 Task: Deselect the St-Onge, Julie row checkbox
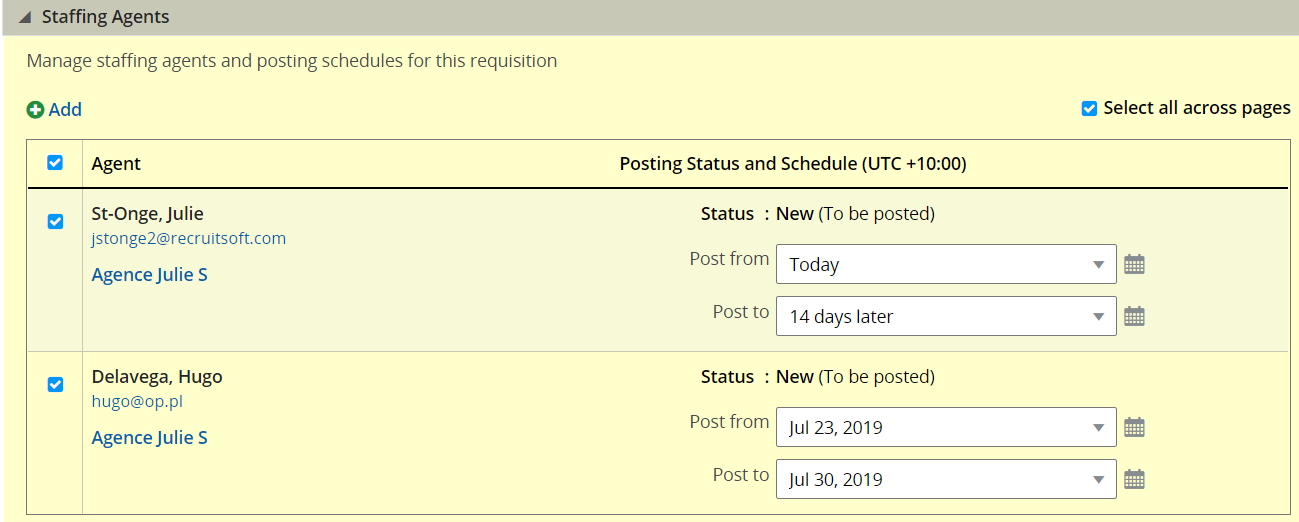55,222
